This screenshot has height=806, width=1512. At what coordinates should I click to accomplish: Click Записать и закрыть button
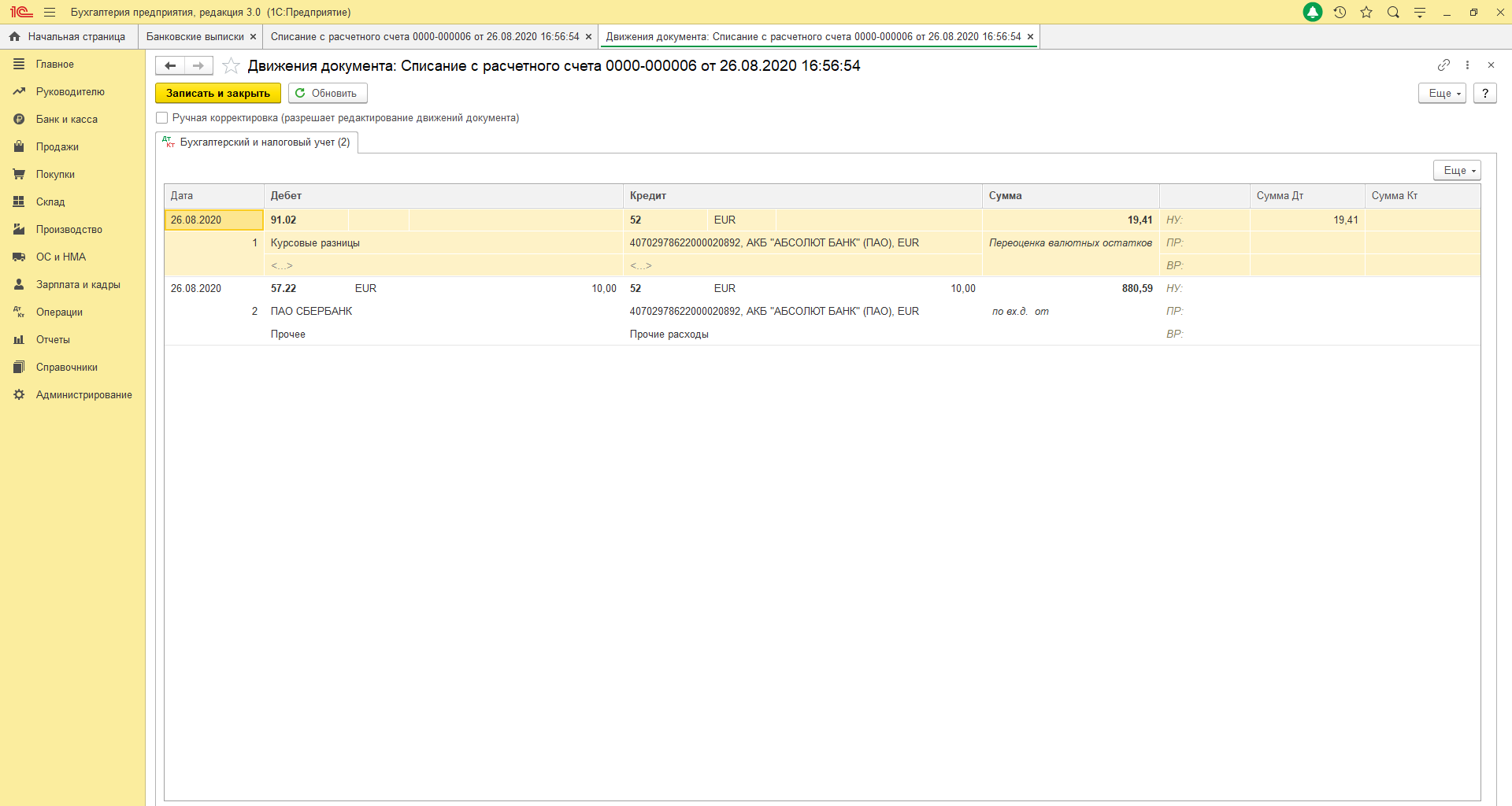pyautogui.click(x=217, y=94)
